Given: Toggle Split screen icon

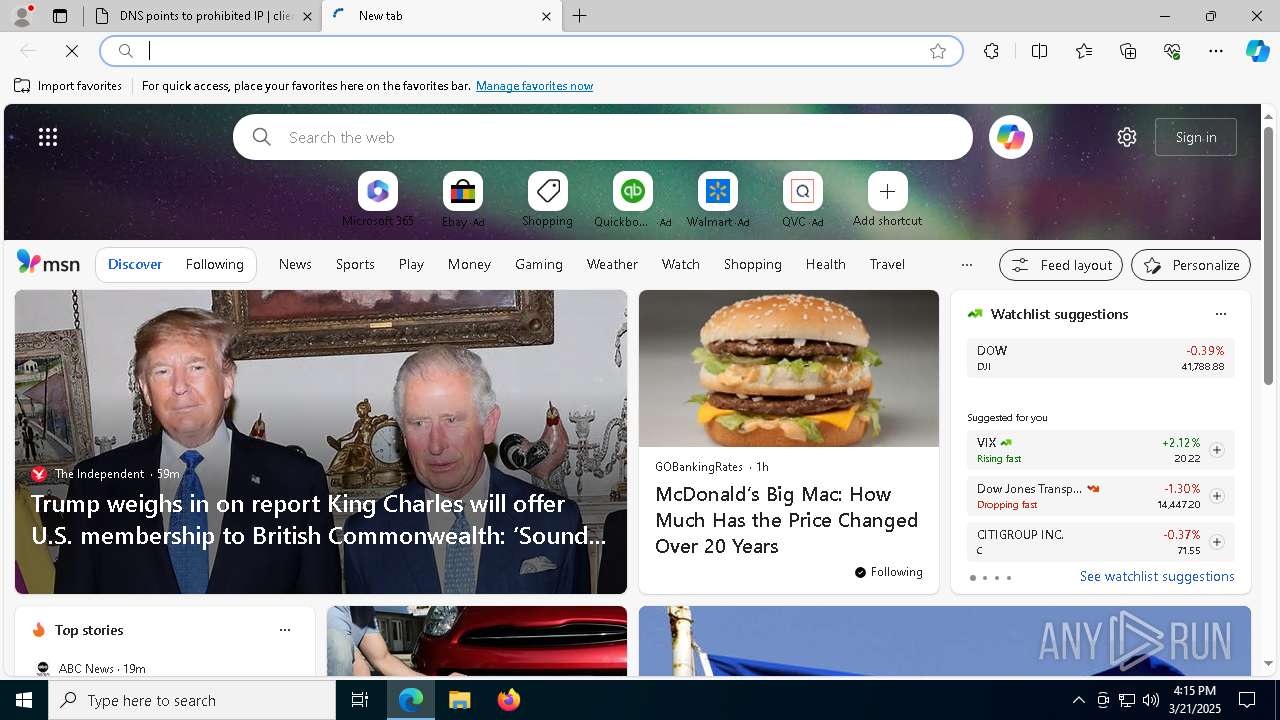Looking at the screenshot, I should click(x=1039, y=51).
